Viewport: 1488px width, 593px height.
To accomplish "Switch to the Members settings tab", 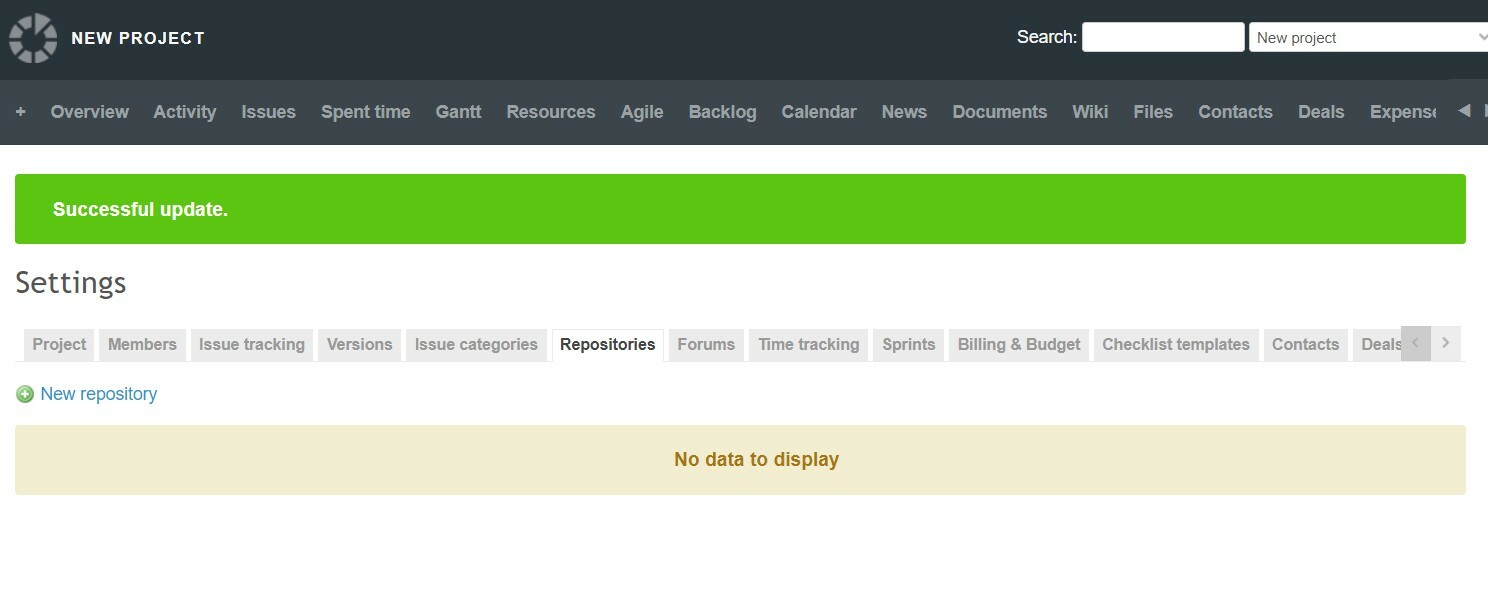I will 142,344.
